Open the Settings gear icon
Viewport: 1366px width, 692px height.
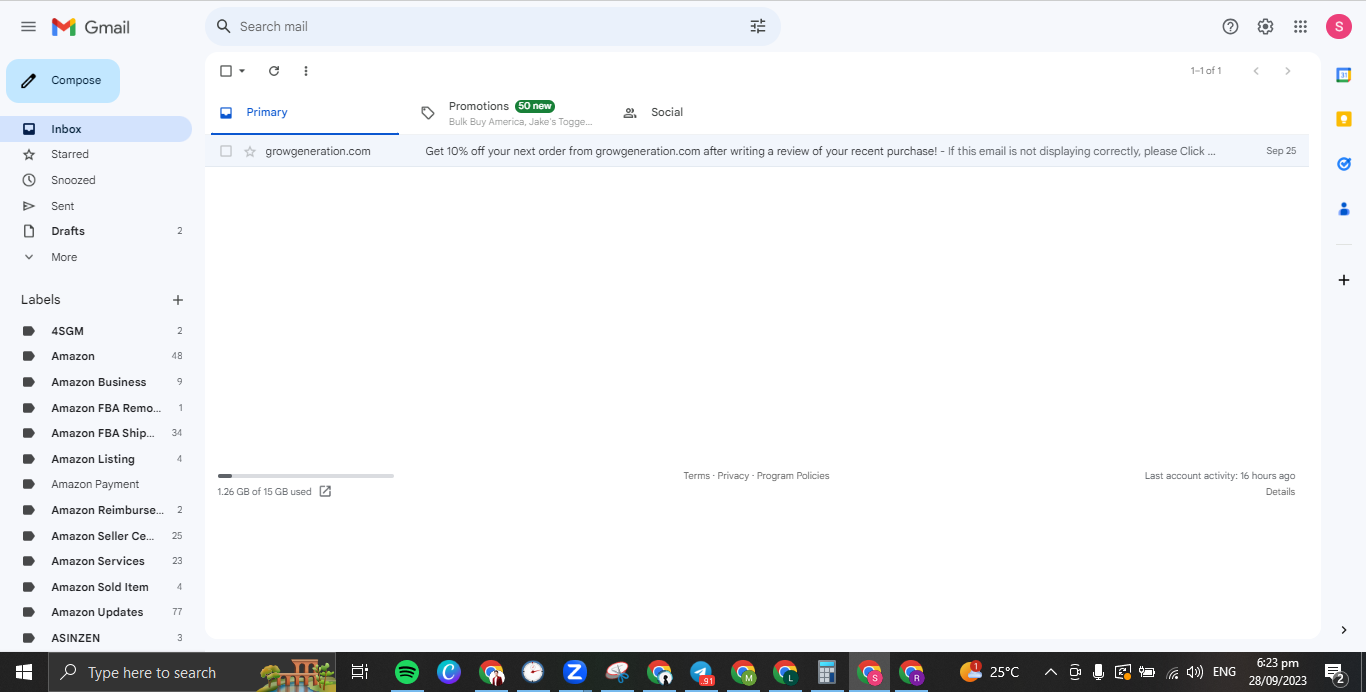tap(1266, 27)
